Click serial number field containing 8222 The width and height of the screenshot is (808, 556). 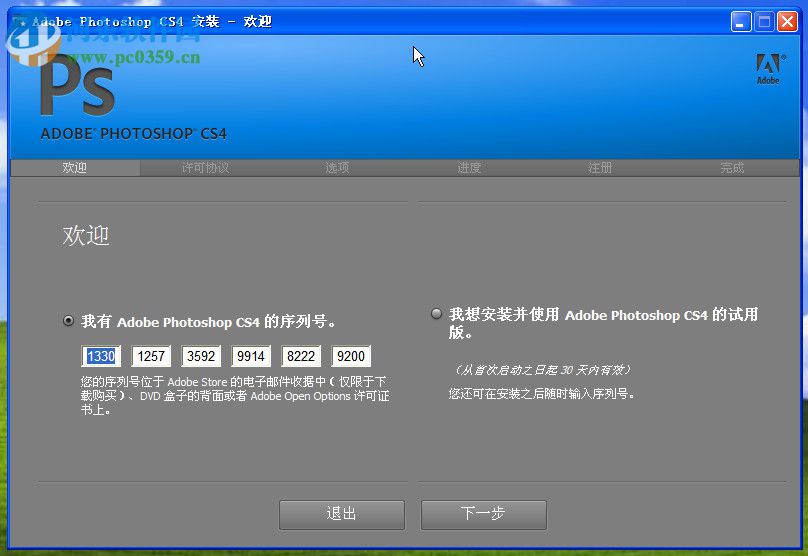point(301,356)
